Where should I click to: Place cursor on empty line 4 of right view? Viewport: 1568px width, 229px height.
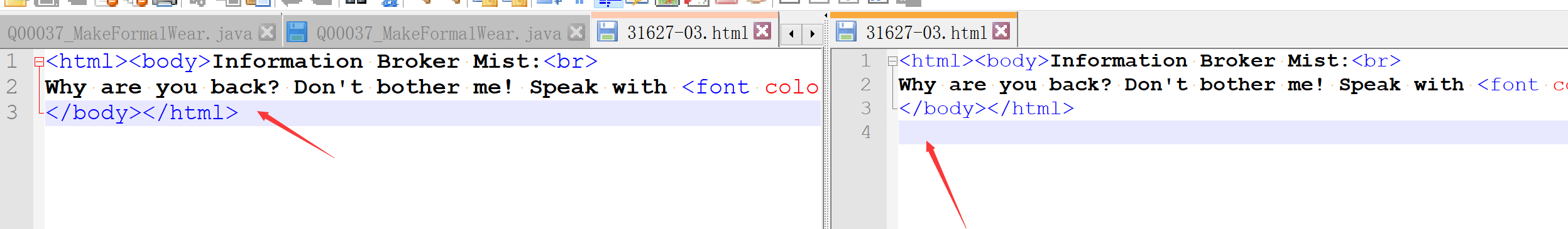point(1232,132)
